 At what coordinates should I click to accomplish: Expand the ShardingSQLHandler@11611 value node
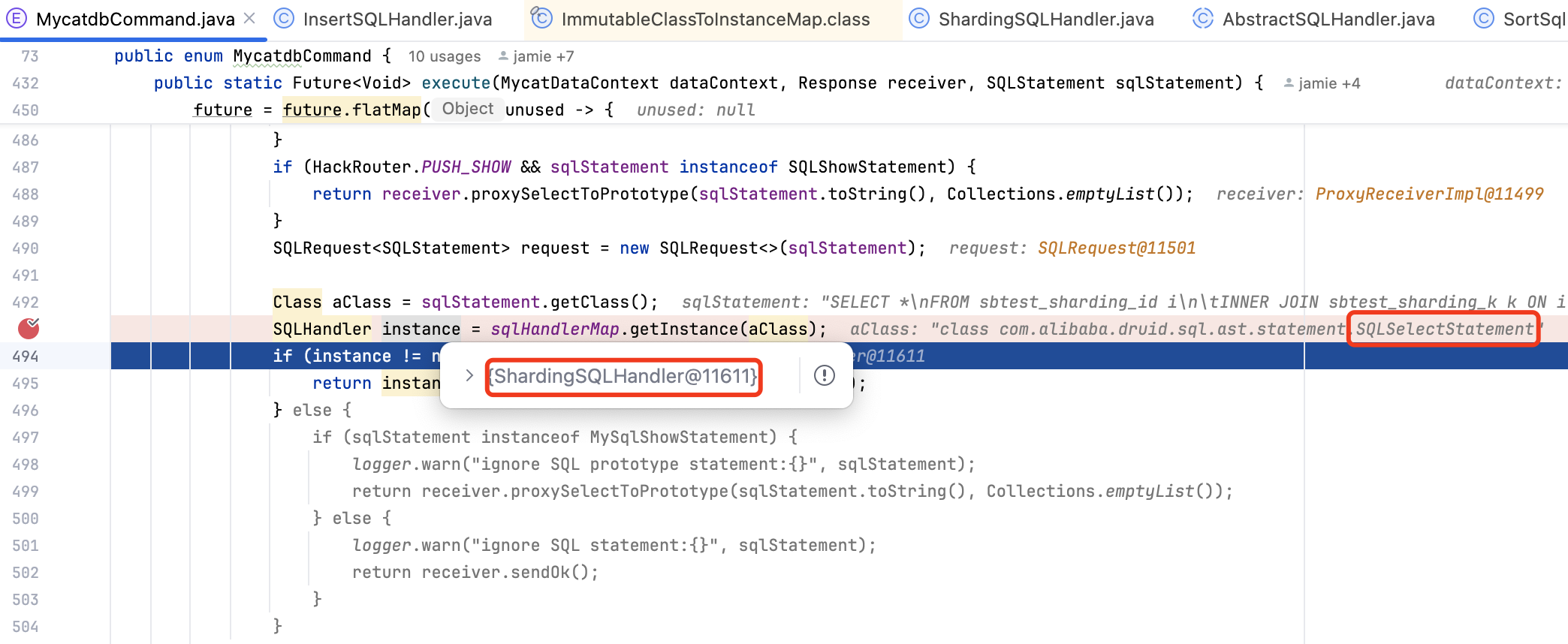pyautogui.click(x=469, y=375)
